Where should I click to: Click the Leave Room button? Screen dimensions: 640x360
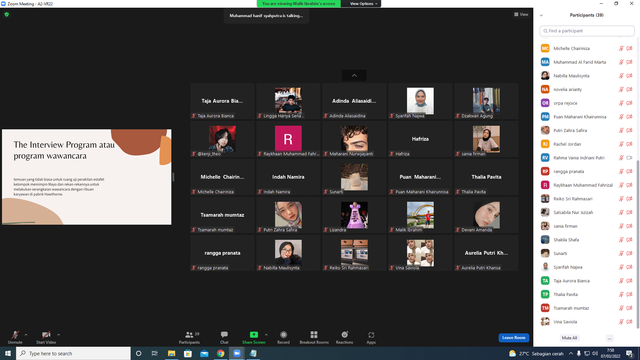point(513,338)
